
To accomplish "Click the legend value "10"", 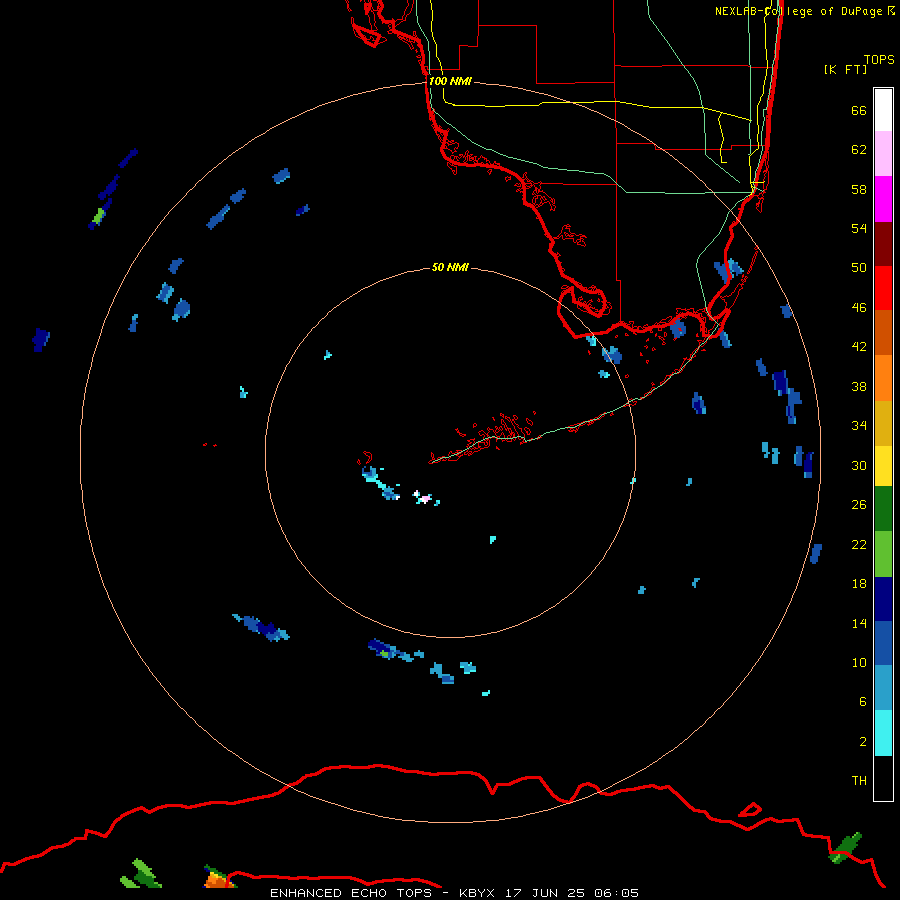I will coord(859,663).
